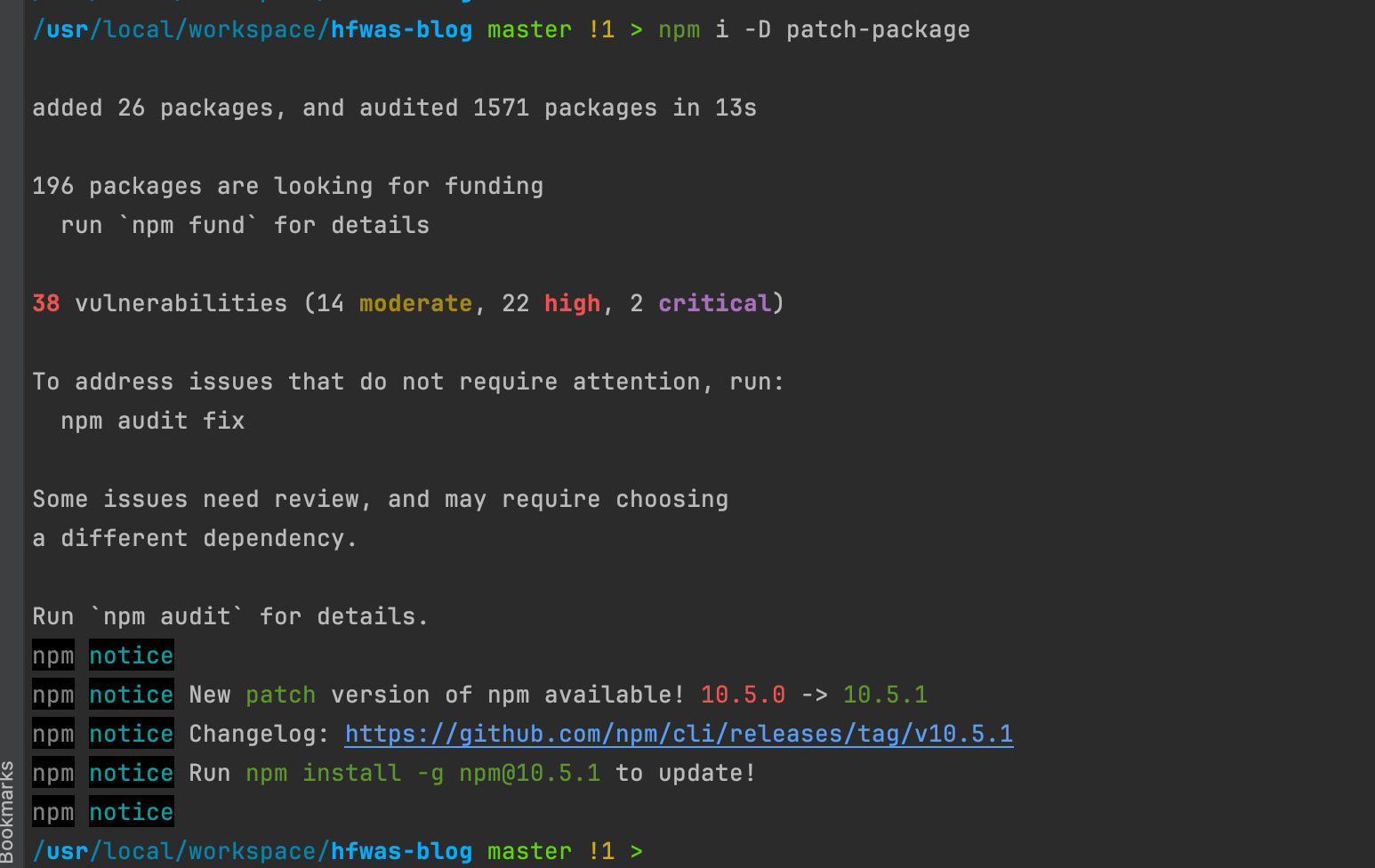Click the green 'patch' word in the notice line
The width and height of the screenshot is (1375, 868).
click(280, 695)
